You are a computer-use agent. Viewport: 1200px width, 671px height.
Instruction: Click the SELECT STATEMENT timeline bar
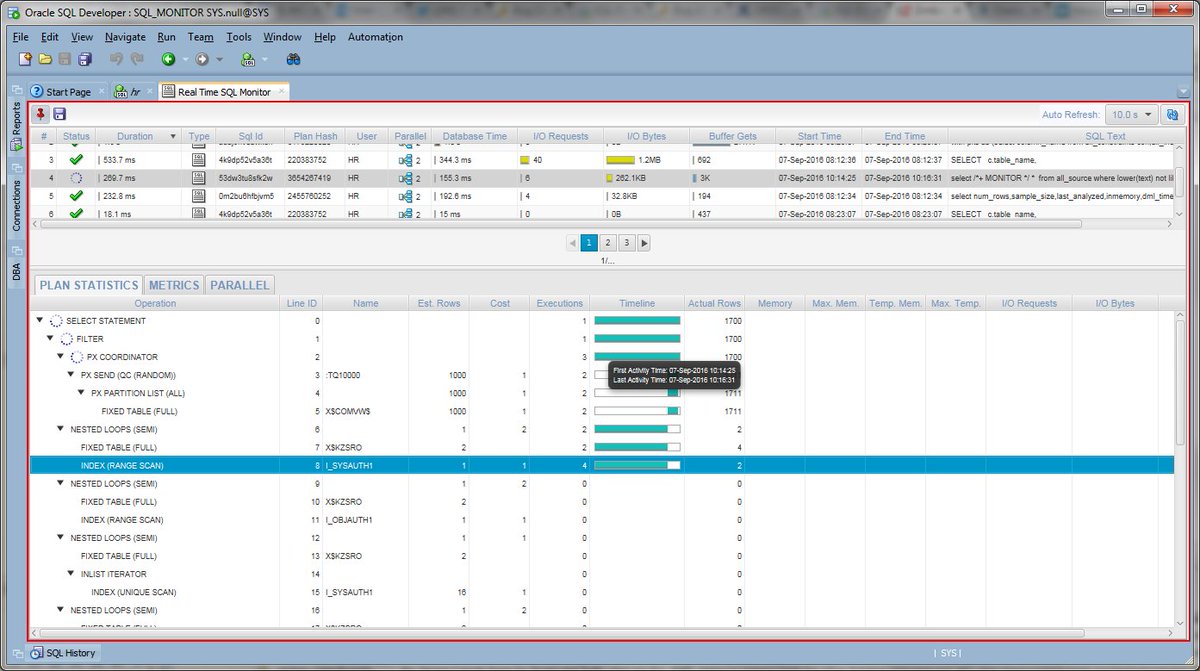click(x=638, y=321)
